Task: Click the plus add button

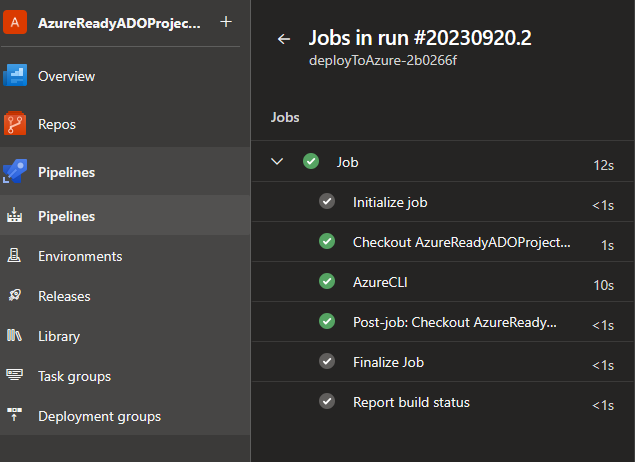Action: 226,22
